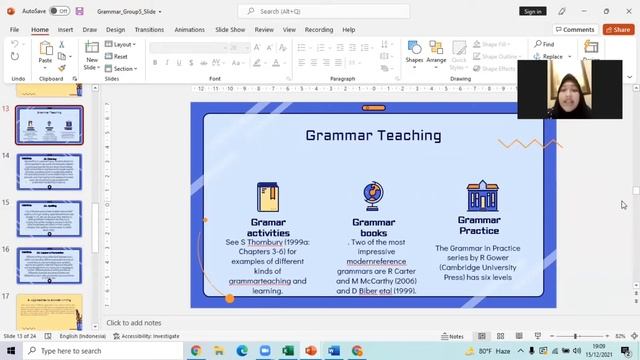Open the File menu

tap(14, 29)
